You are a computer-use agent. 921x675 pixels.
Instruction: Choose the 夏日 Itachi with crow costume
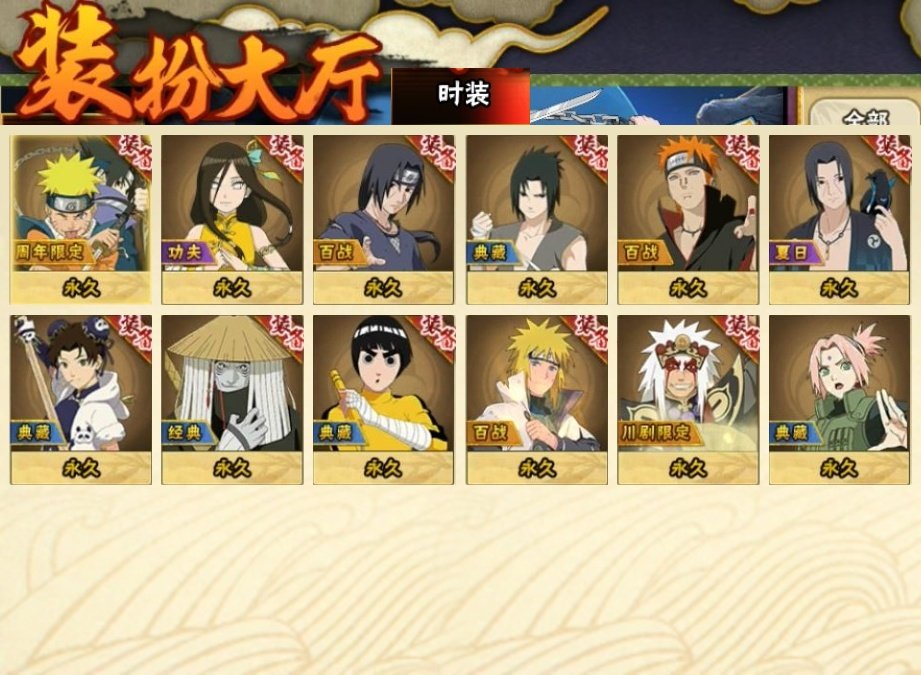pyautogui.click(x=839, y=219)
